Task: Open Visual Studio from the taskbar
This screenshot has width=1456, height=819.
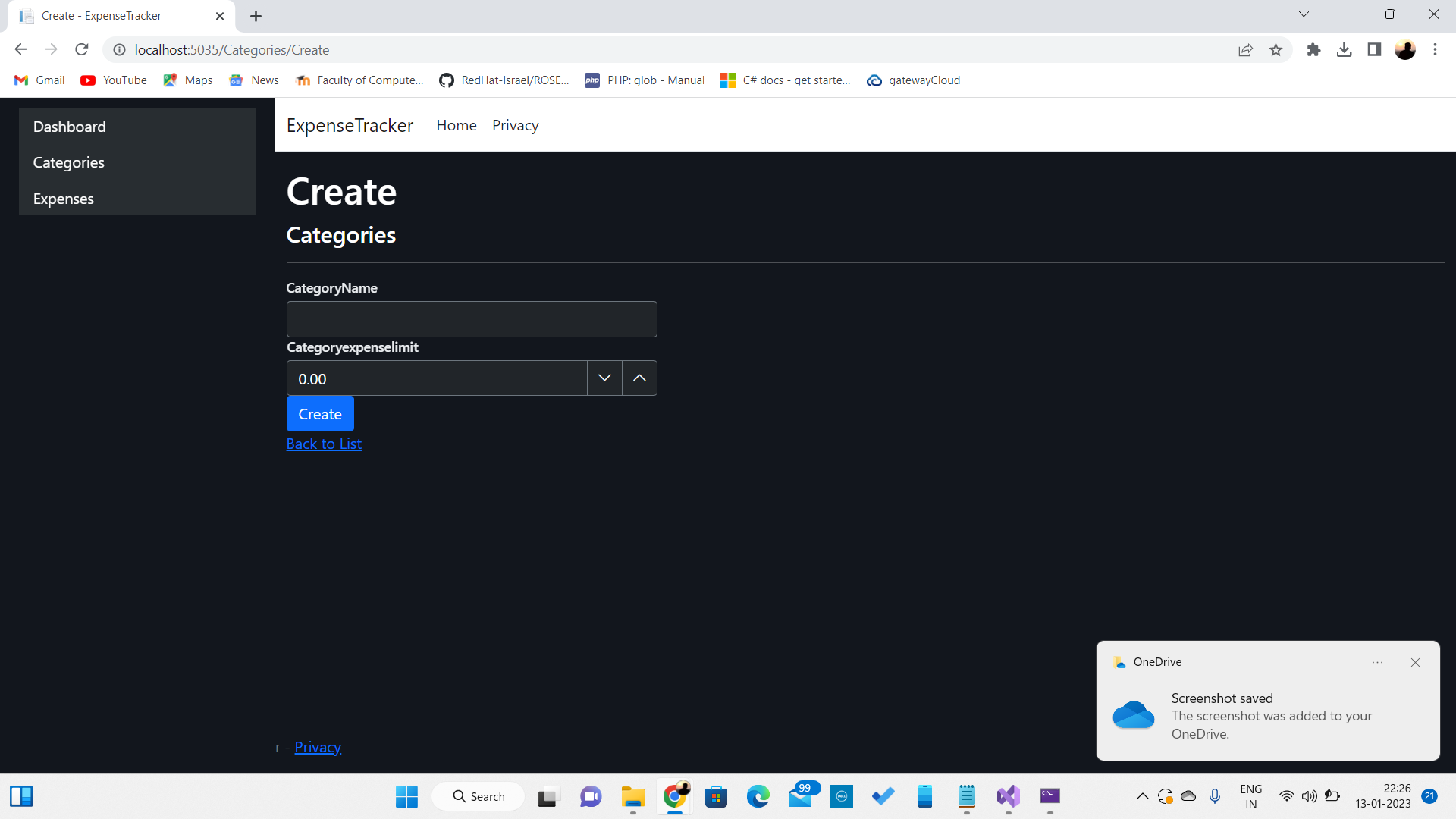Action: coord(1009,797)
